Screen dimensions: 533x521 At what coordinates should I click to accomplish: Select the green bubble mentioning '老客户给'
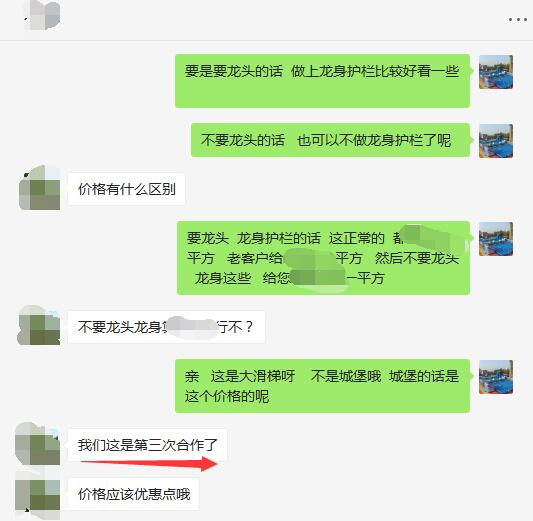pos(324,258)
